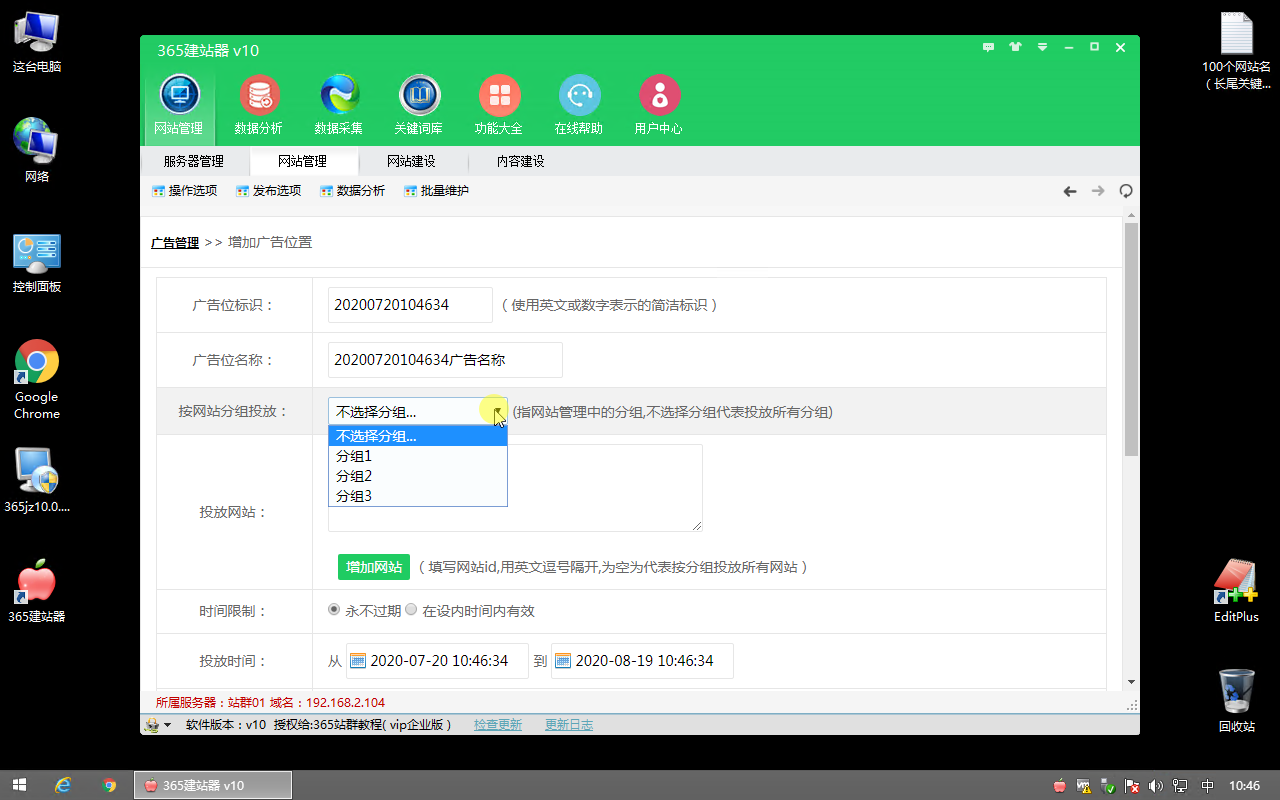The height and width of the screenshot is (800, 1280).
Task: Open the 更新日志 link
Action: coord(569,725)
